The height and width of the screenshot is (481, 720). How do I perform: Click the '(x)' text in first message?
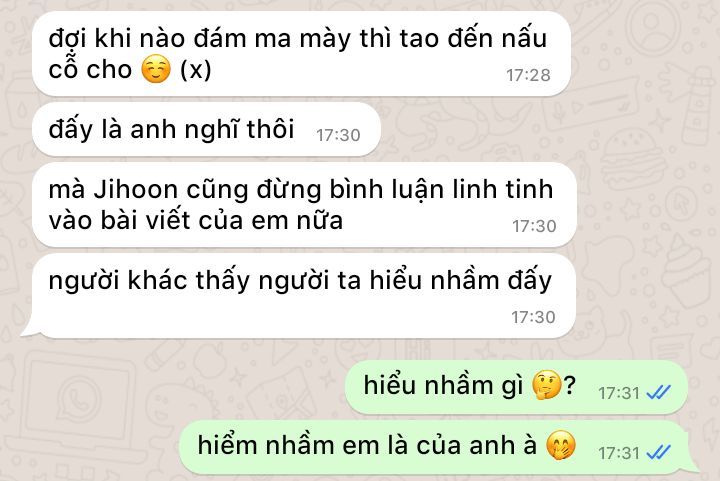[196, 70]
